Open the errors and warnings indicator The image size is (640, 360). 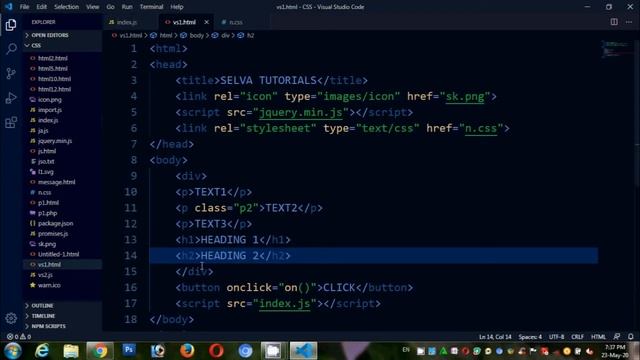pyautogui.click(x=19, y=337)
